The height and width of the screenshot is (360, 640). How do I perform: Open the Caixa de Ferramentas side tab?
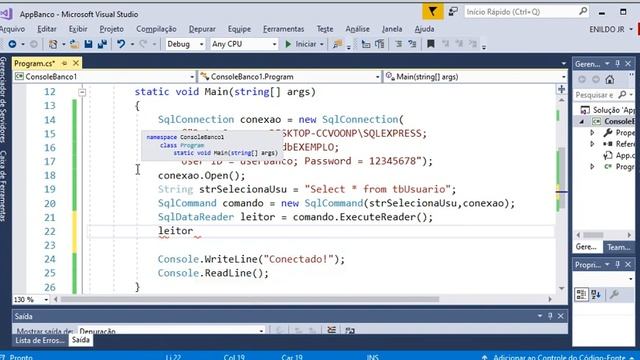pyautogui.click(x=3, y=186)
